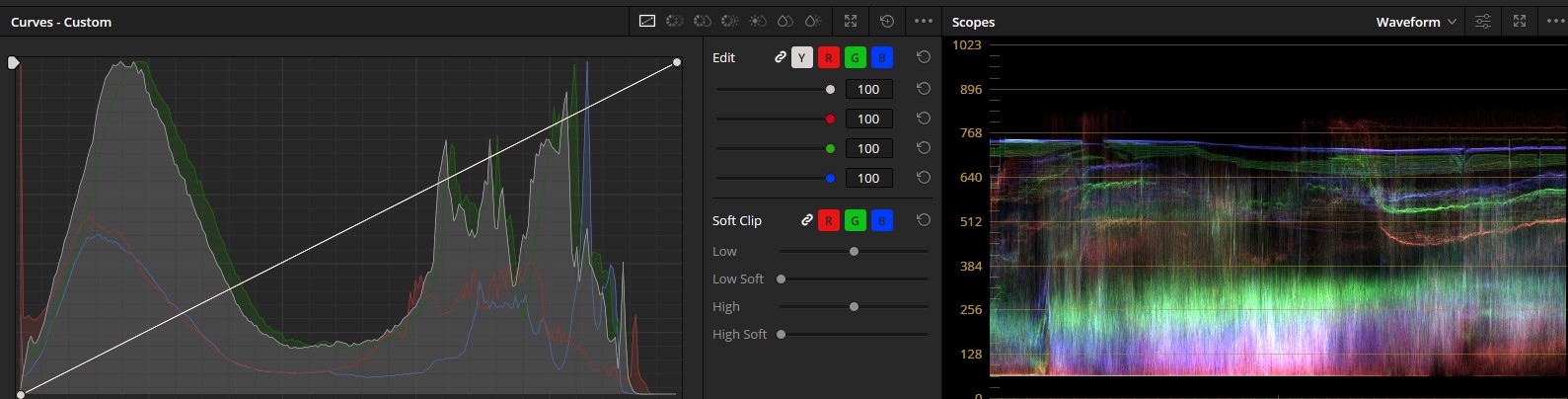This screenshot has width=1568, height=399.
Task: Select the B channel in Edit
Action: [882, 58]
